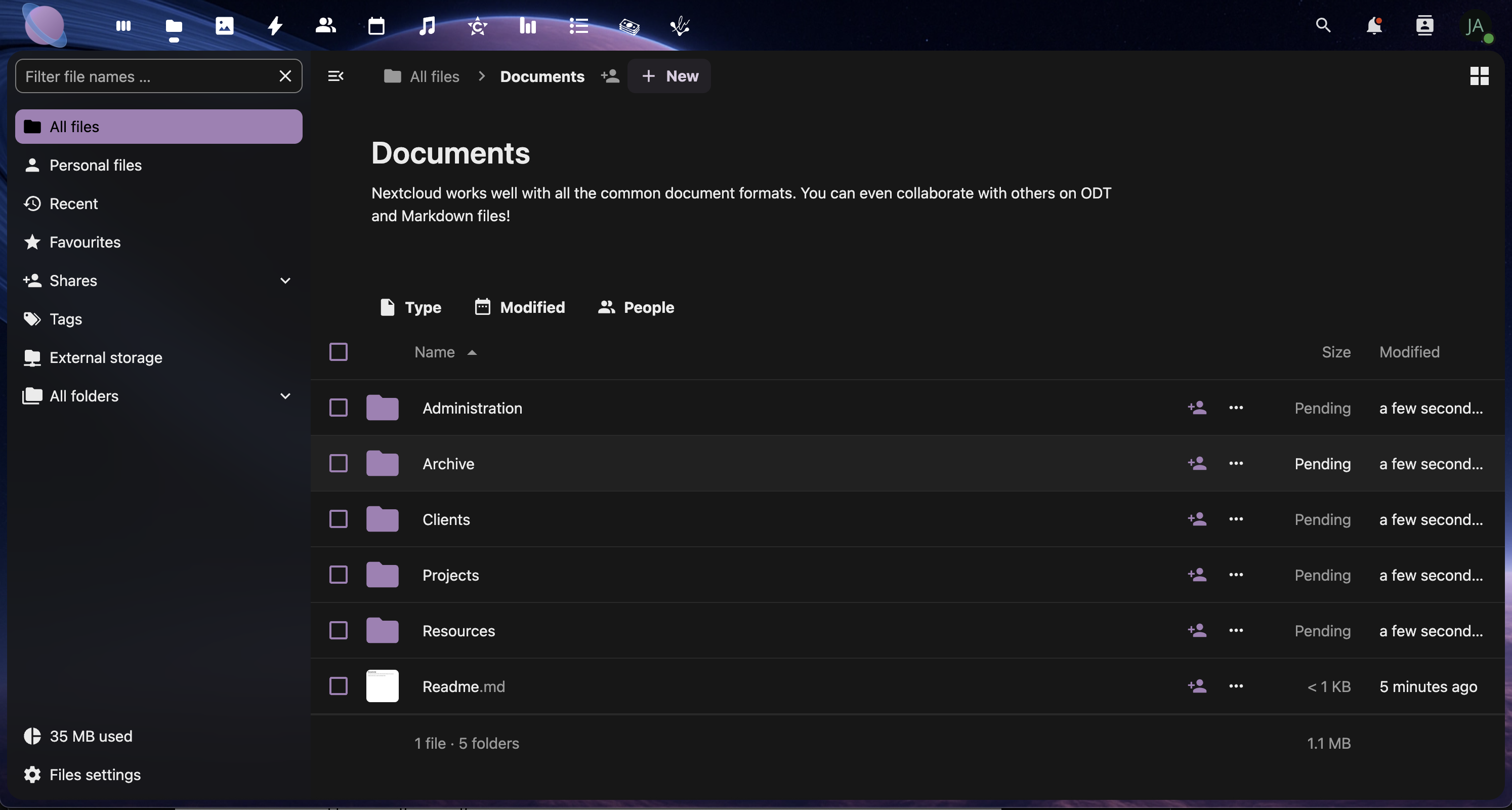Expand the All folders chevron
This screenshot has width=1512, height=810.
(x=285, y=396)
